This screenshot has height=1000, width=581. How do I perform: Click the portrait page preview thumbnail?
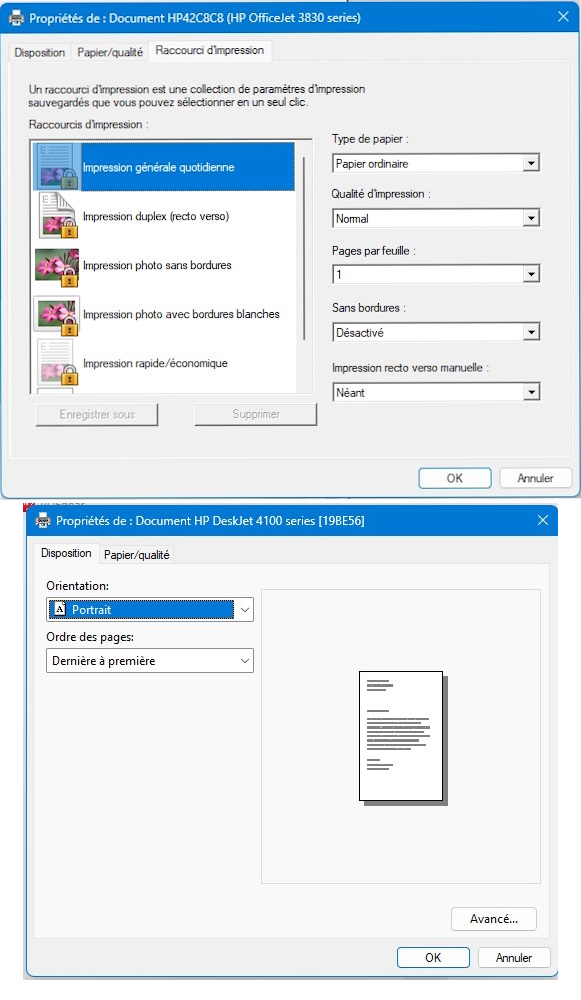pos(402,737)
